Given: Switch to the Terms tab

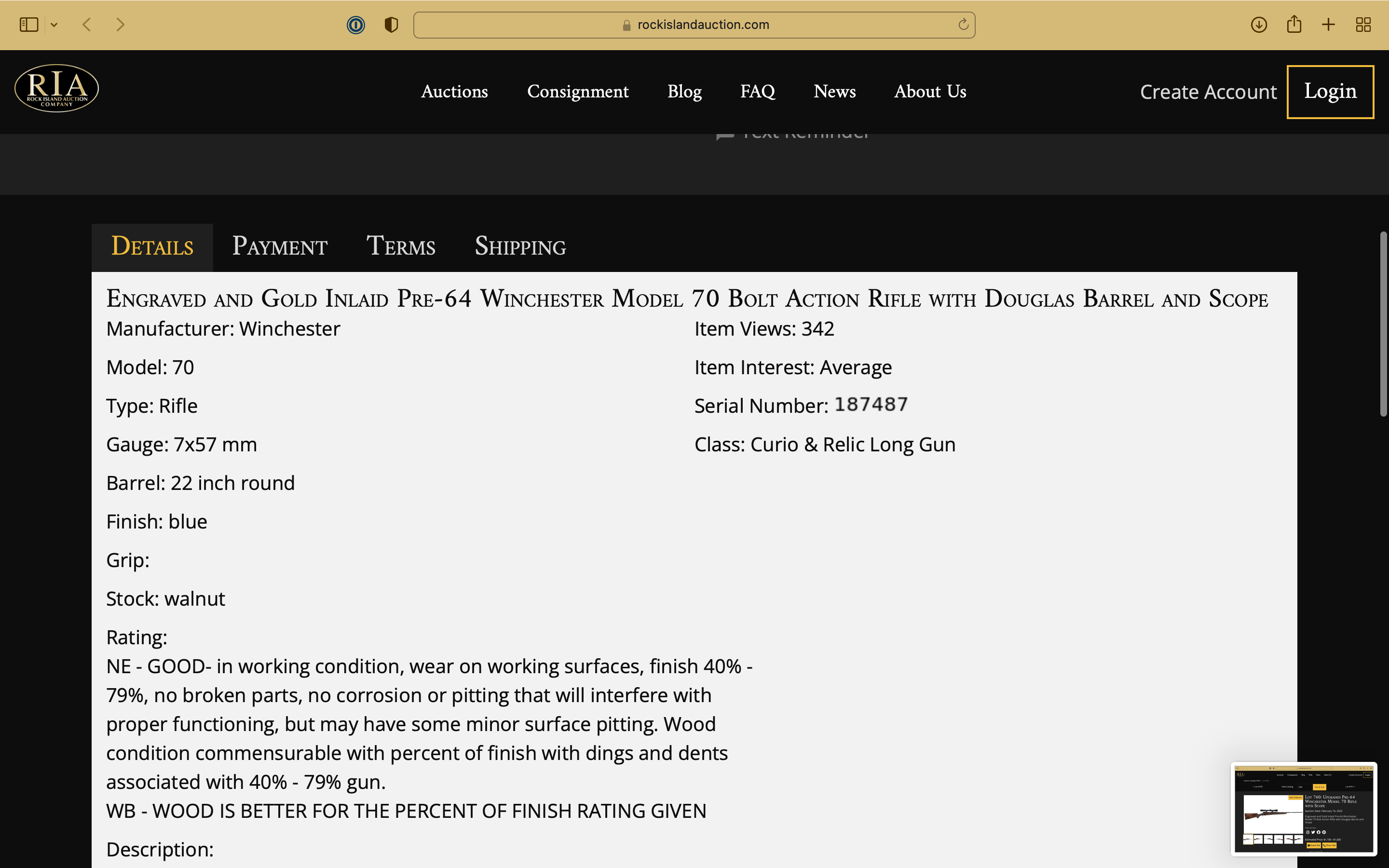Looking at the screenshot, I should [401, 246].
